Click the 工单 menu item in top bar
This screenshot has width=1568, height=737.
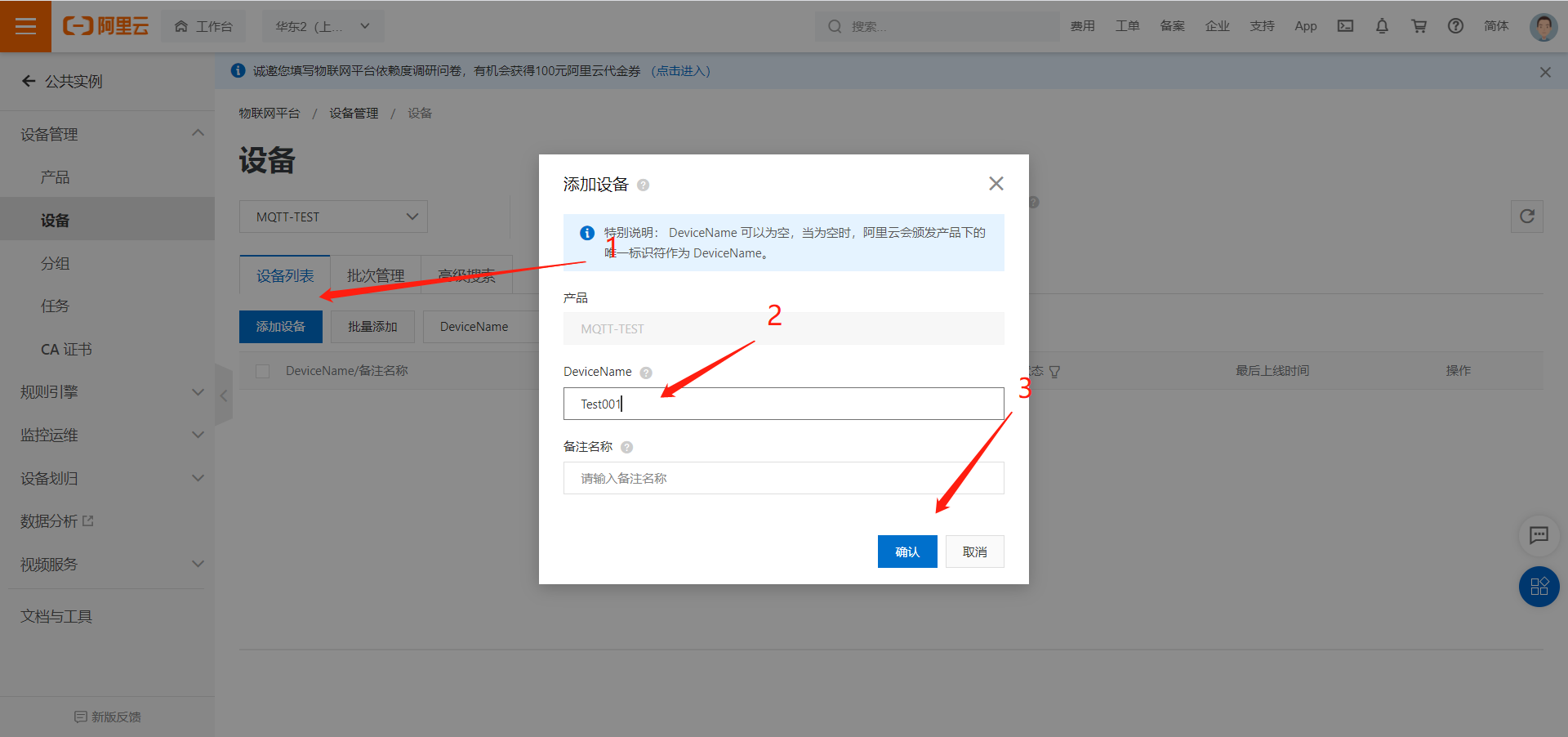[x=1127, y=25]
